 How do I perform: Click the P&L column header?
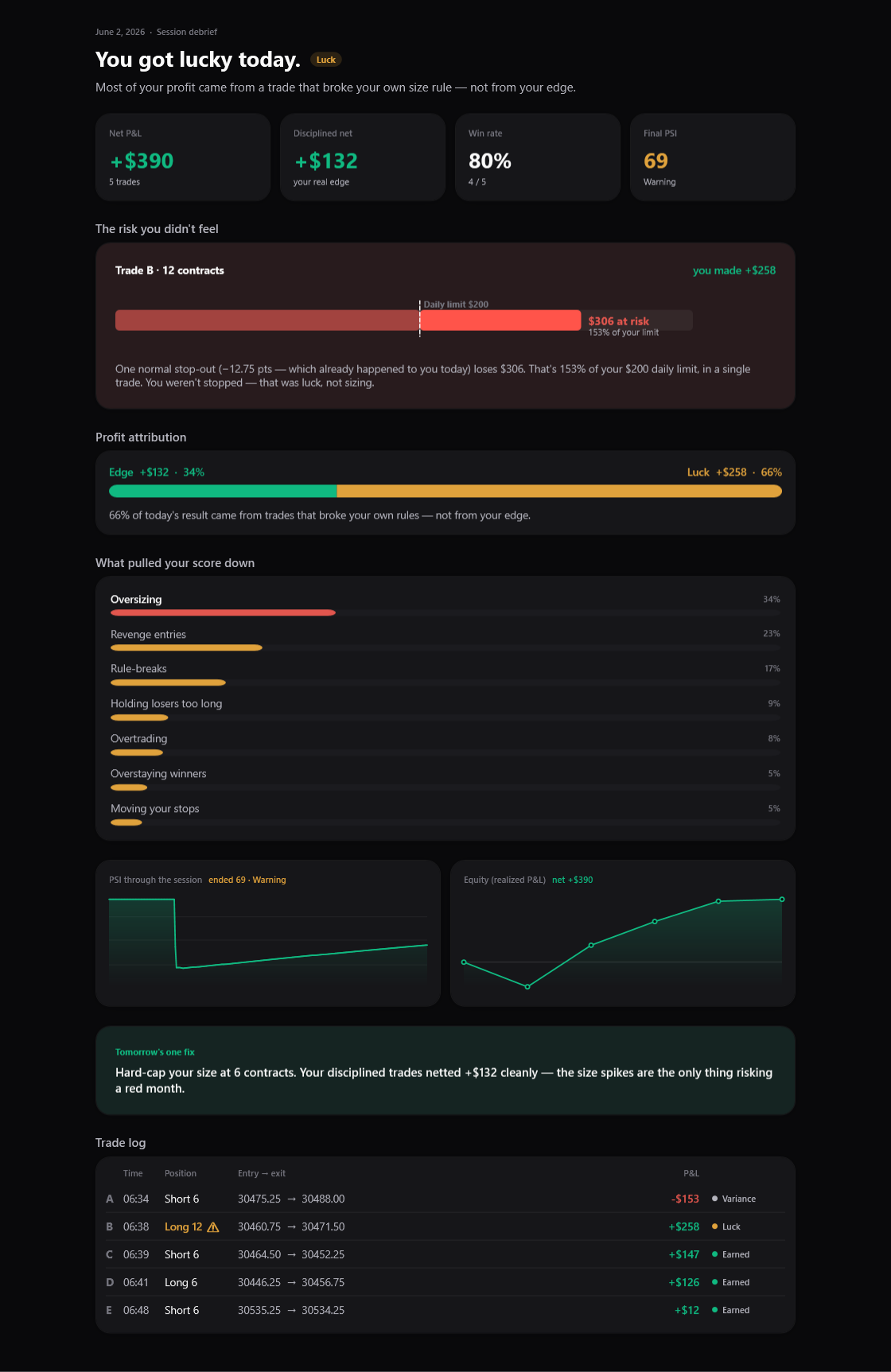point(691,1173)
